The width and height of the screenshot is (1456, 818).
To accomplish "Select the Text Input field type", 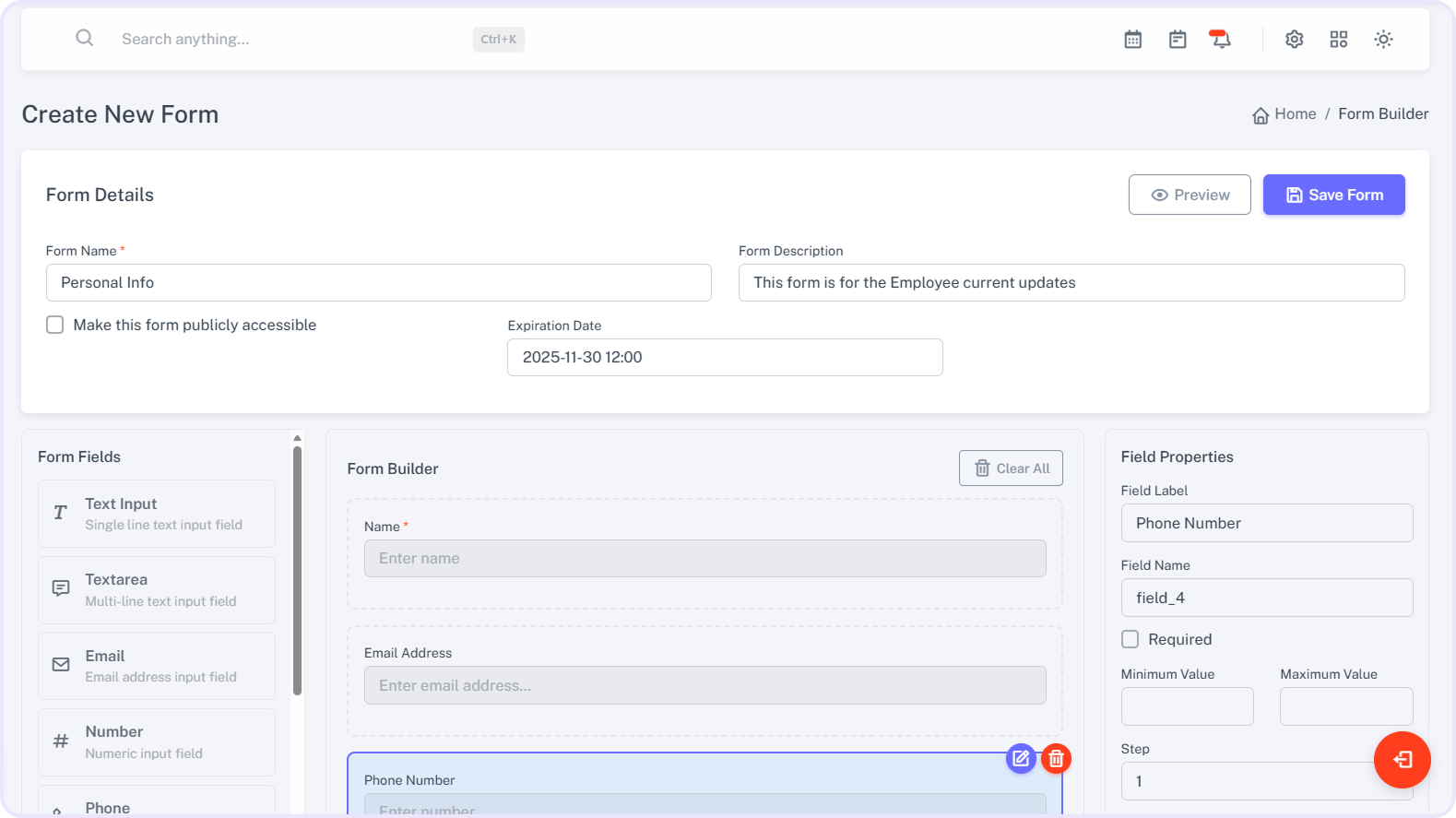I will pyautogui.click(x=157, y=514).
